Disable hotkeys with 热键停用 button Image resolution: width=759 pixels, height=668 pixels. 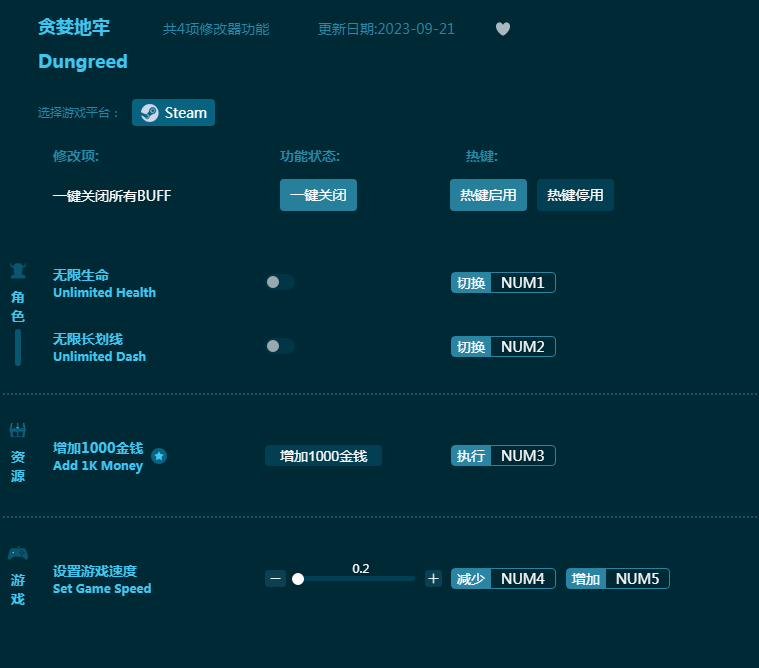click(575, 195)
